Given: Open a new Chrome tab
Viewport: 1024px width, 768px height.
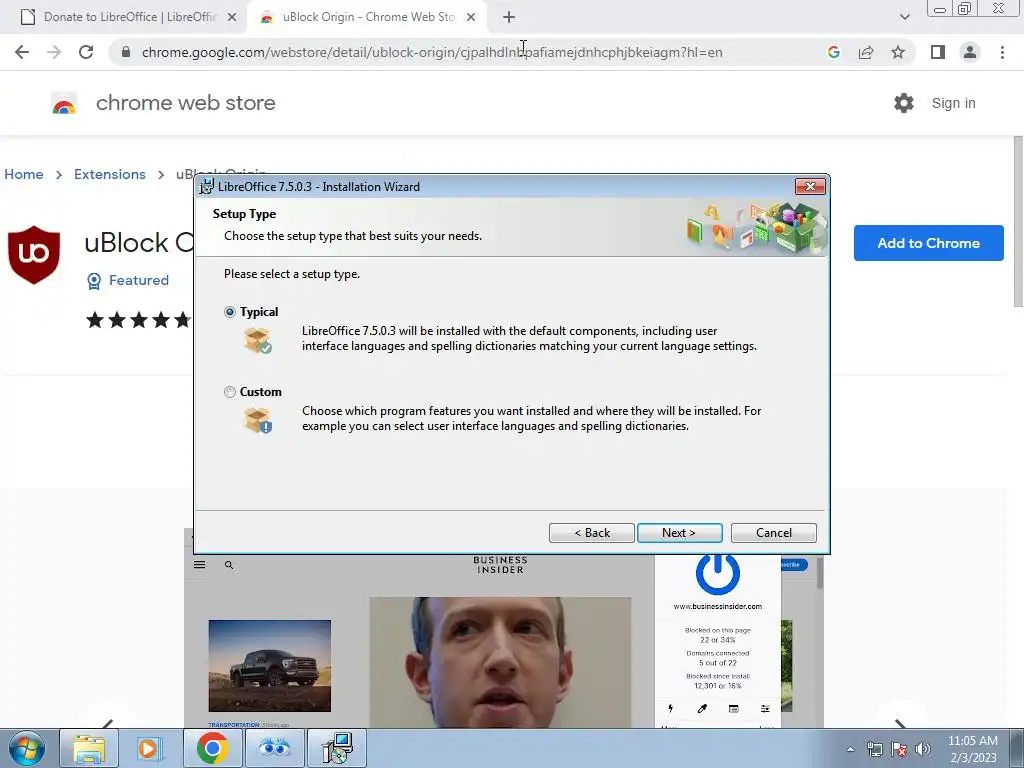Looking at the screenshot, I should (509, 17).
